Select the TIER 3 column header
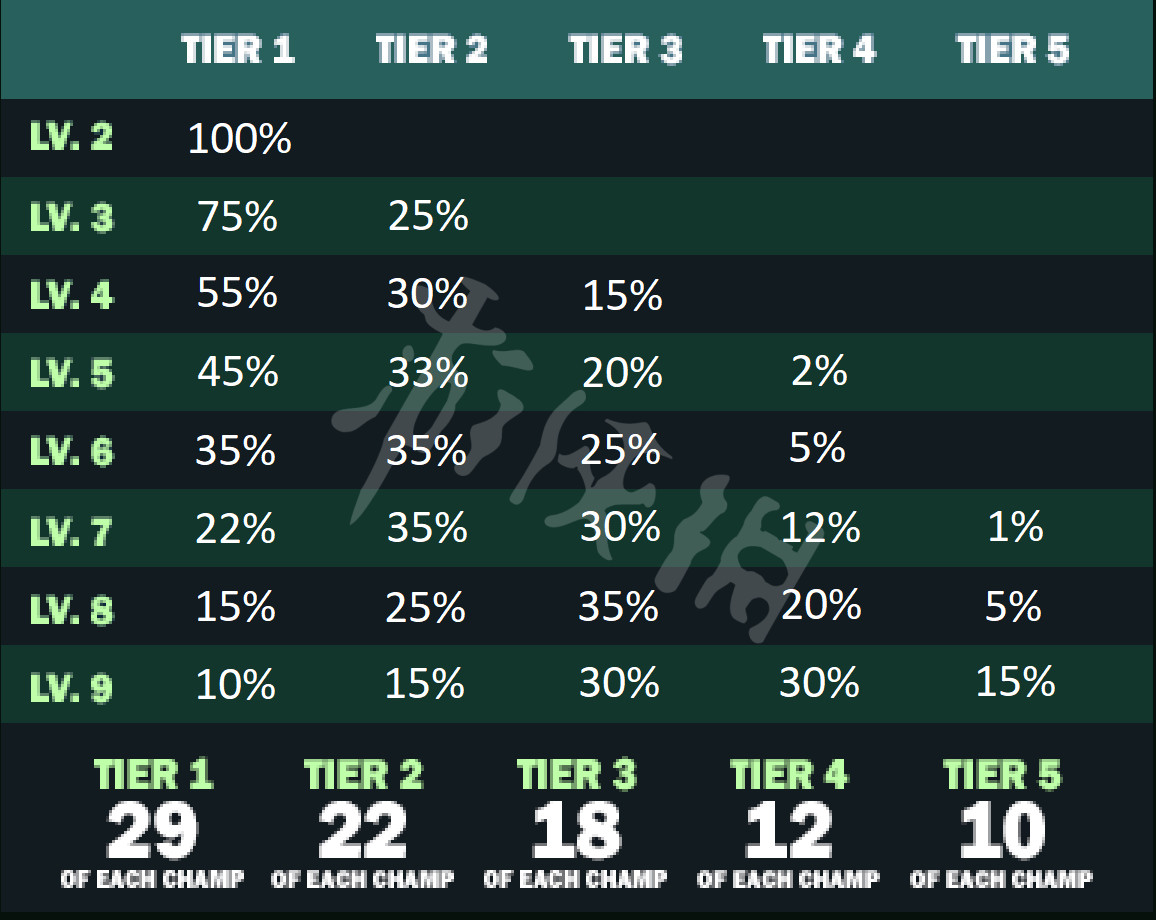The height and width of the screenshot is (920, 1156). tap(626, 49)
